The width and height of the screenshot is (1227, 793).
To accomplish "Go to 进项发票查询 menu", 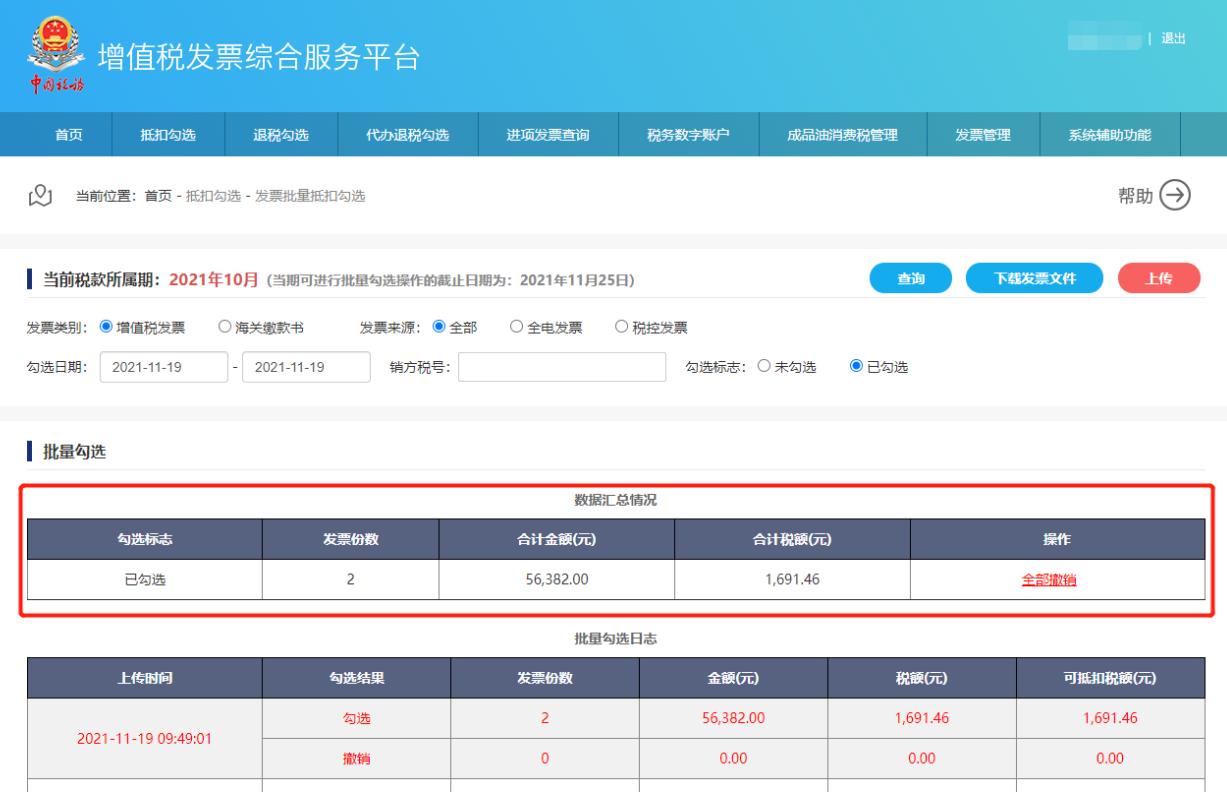I will click(x=548, y=137).
